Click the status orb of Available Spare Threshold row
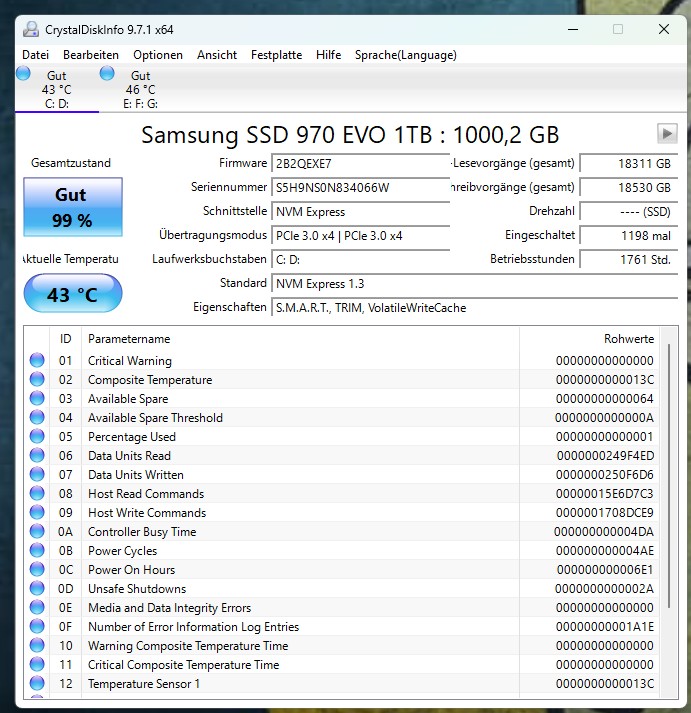The width and height of the screenshot is (691, 713). (37, 417)
